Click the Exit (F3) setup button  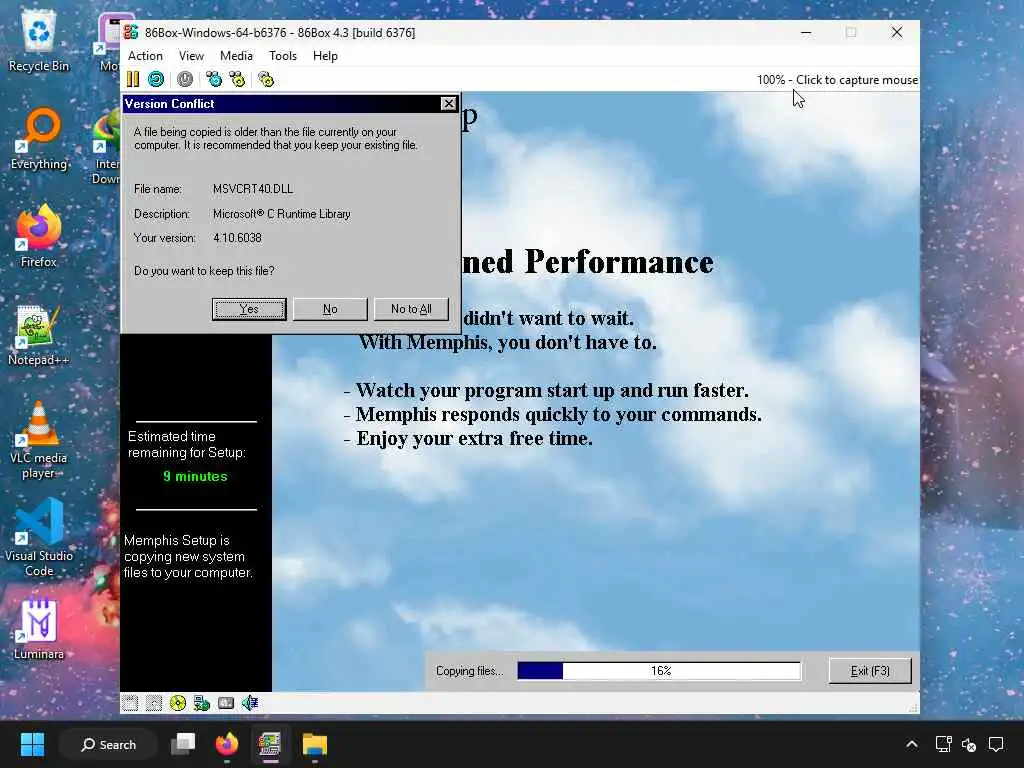pos(870,671)
